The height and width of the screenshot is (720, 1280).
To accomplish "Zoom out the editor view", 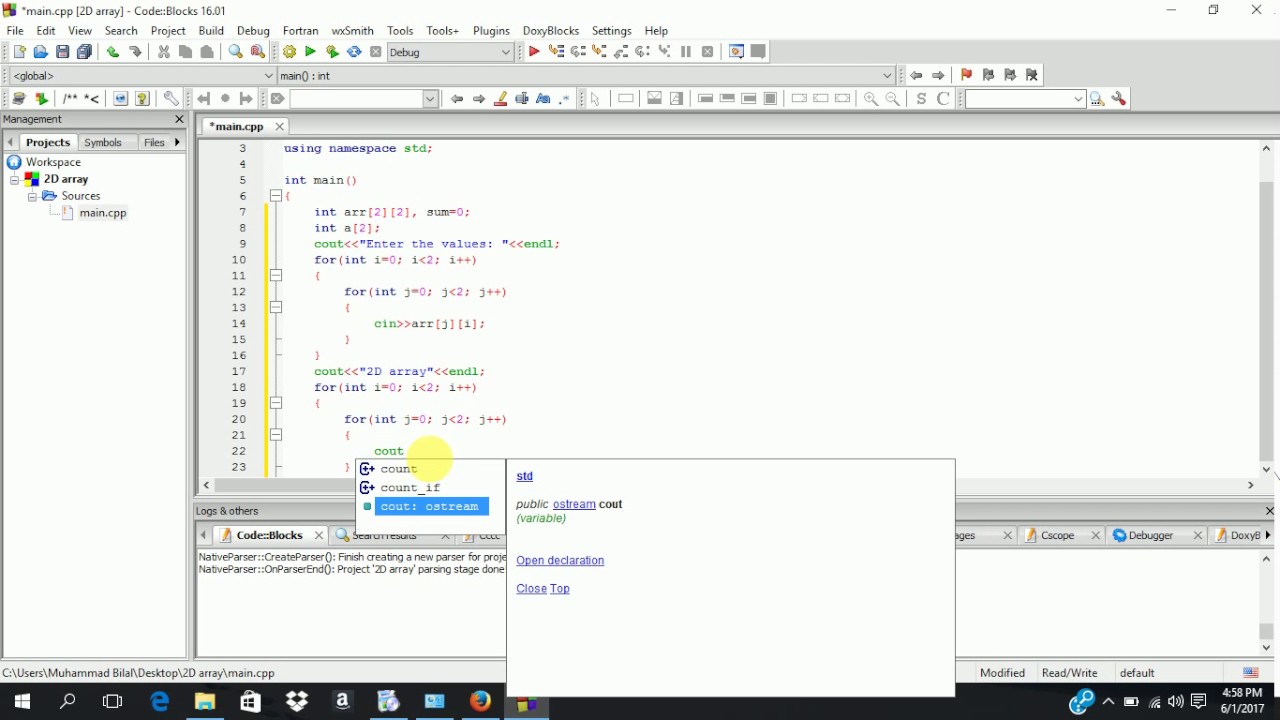I will (x=893, y=99).
